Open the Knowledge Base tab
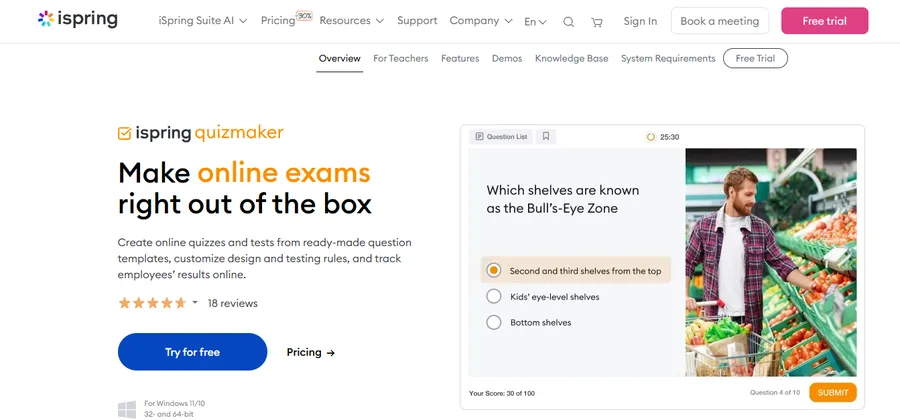 click(572, 58)
